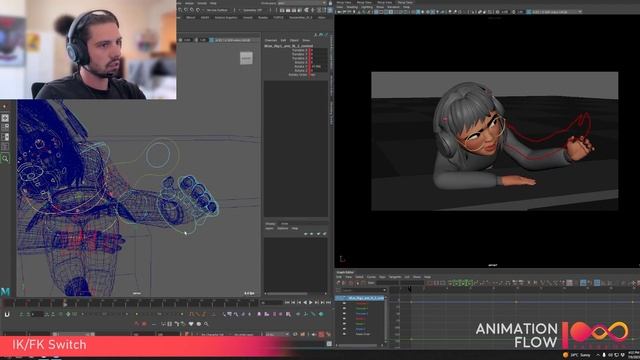Viewport: 640px width, 360px height.
Task: Jump to end of playback range
Action: point(328,302)
